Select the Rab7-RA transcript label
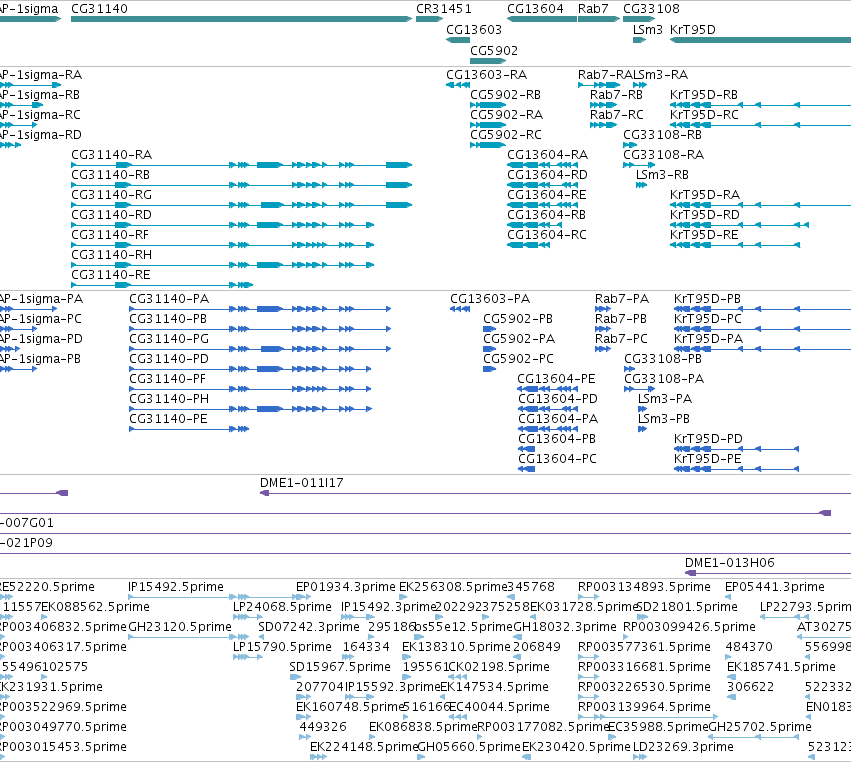This screenshot has width=851, height=762. click(x=605, y=74)
